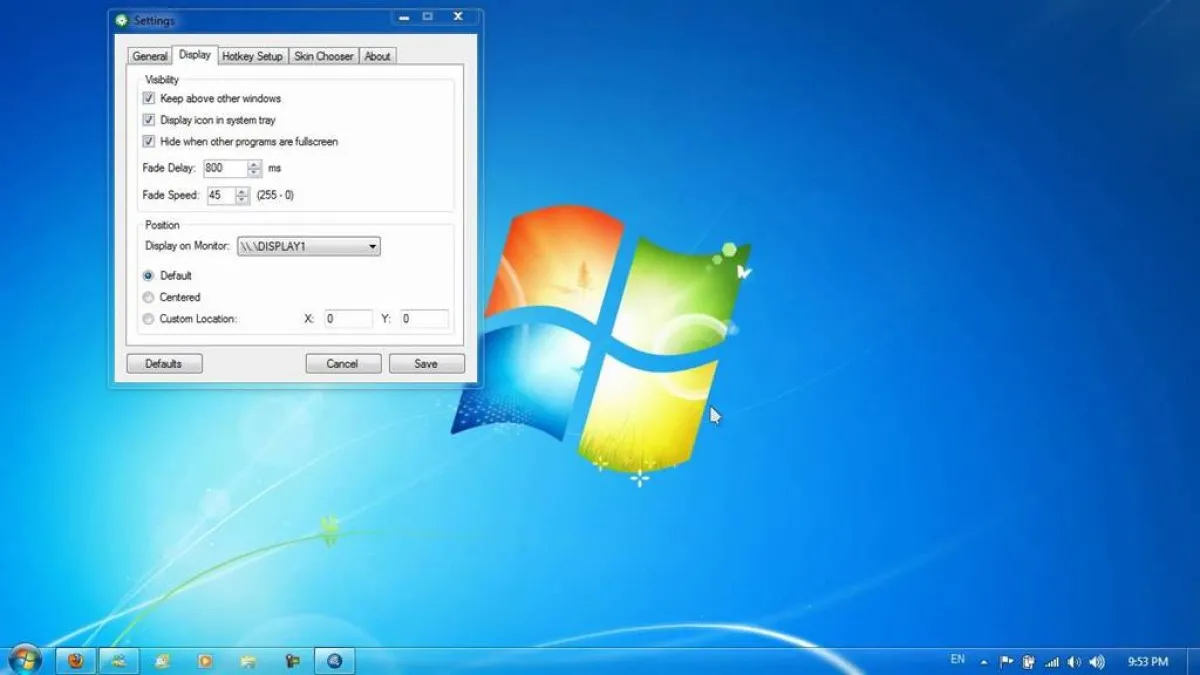Select the Display tab

pos(195,55)
